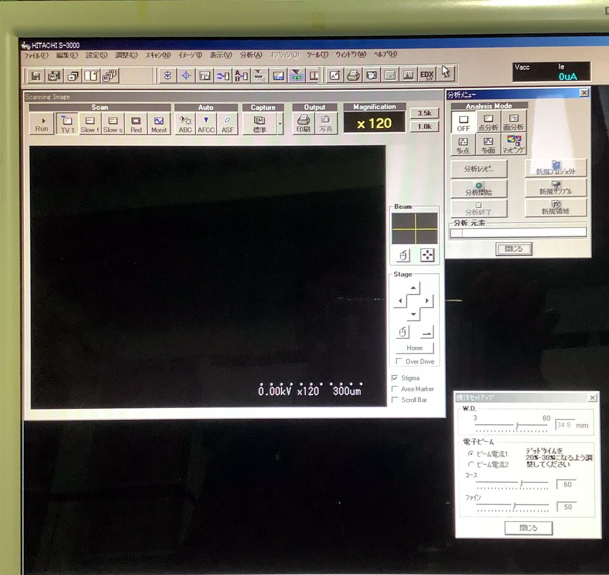This screenshot has height=575, width=609.
Task: Select Slow s scan mode
Action: pyautogui.click(x=113, y=124)
